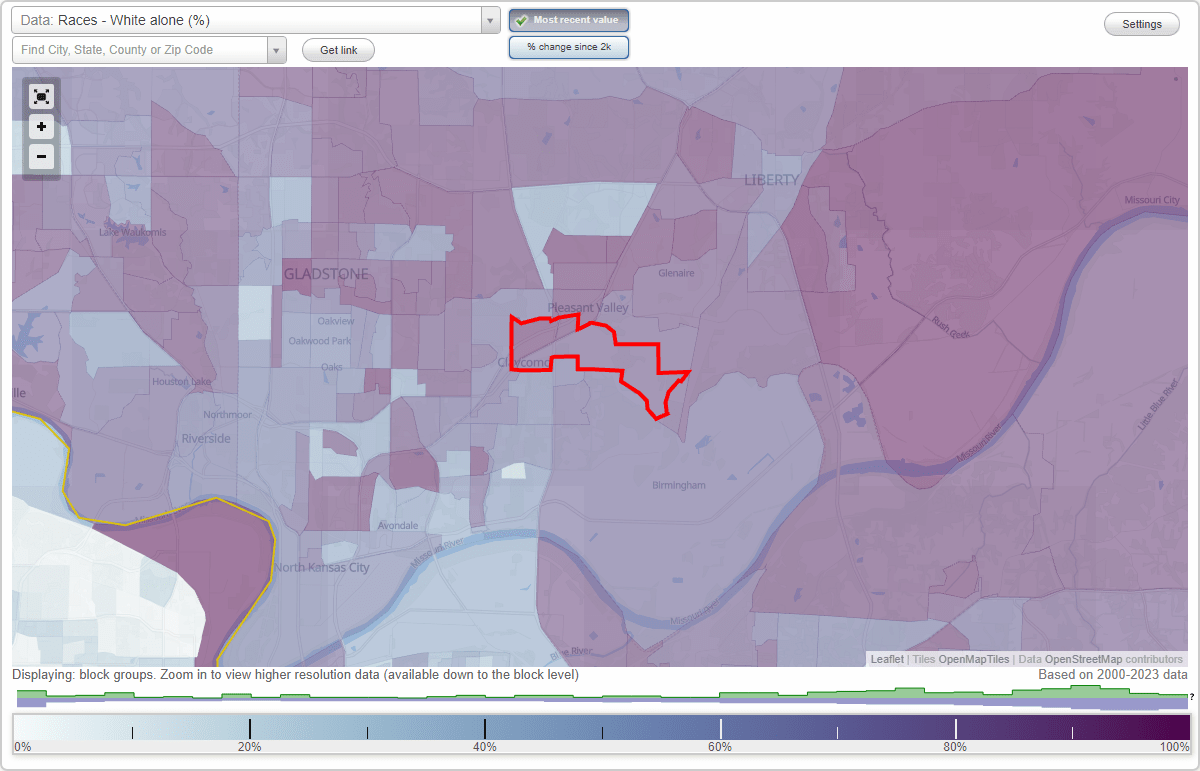
Task: Open the Data selection dropdown
Action: (x=489, y=19)
